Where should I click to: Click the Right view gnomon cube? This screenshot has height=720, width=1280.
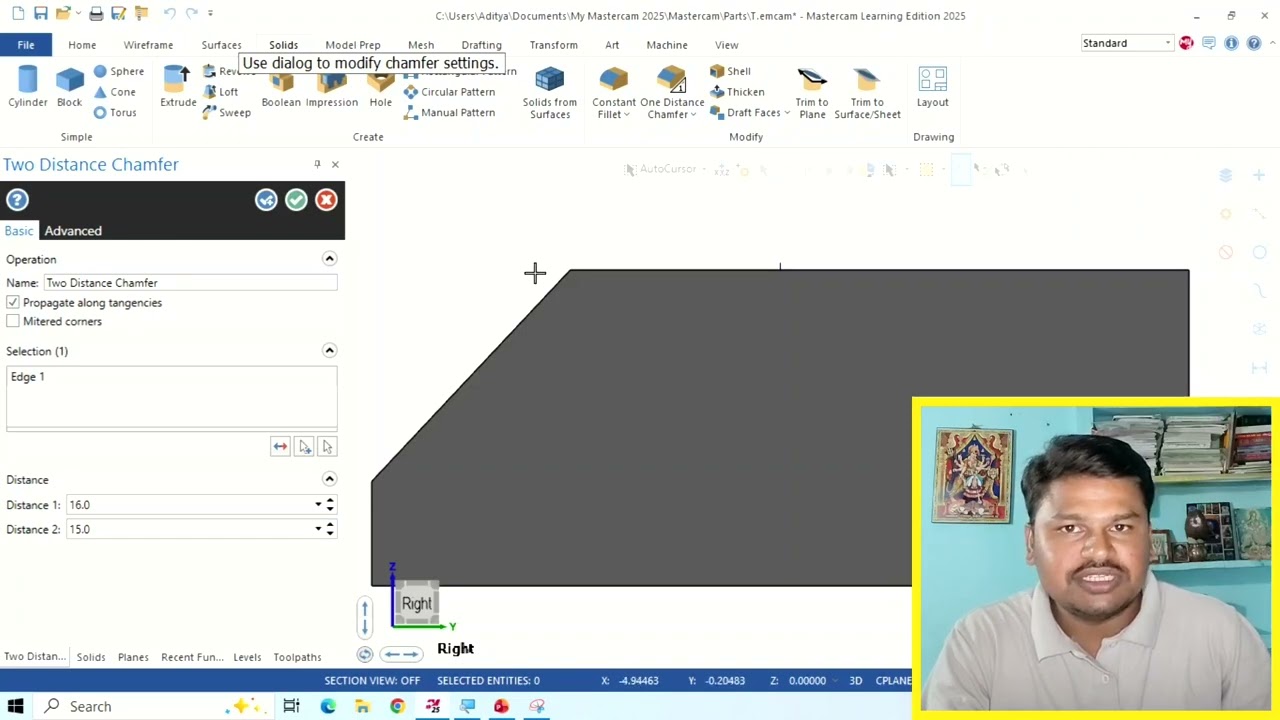click(417, 603)
